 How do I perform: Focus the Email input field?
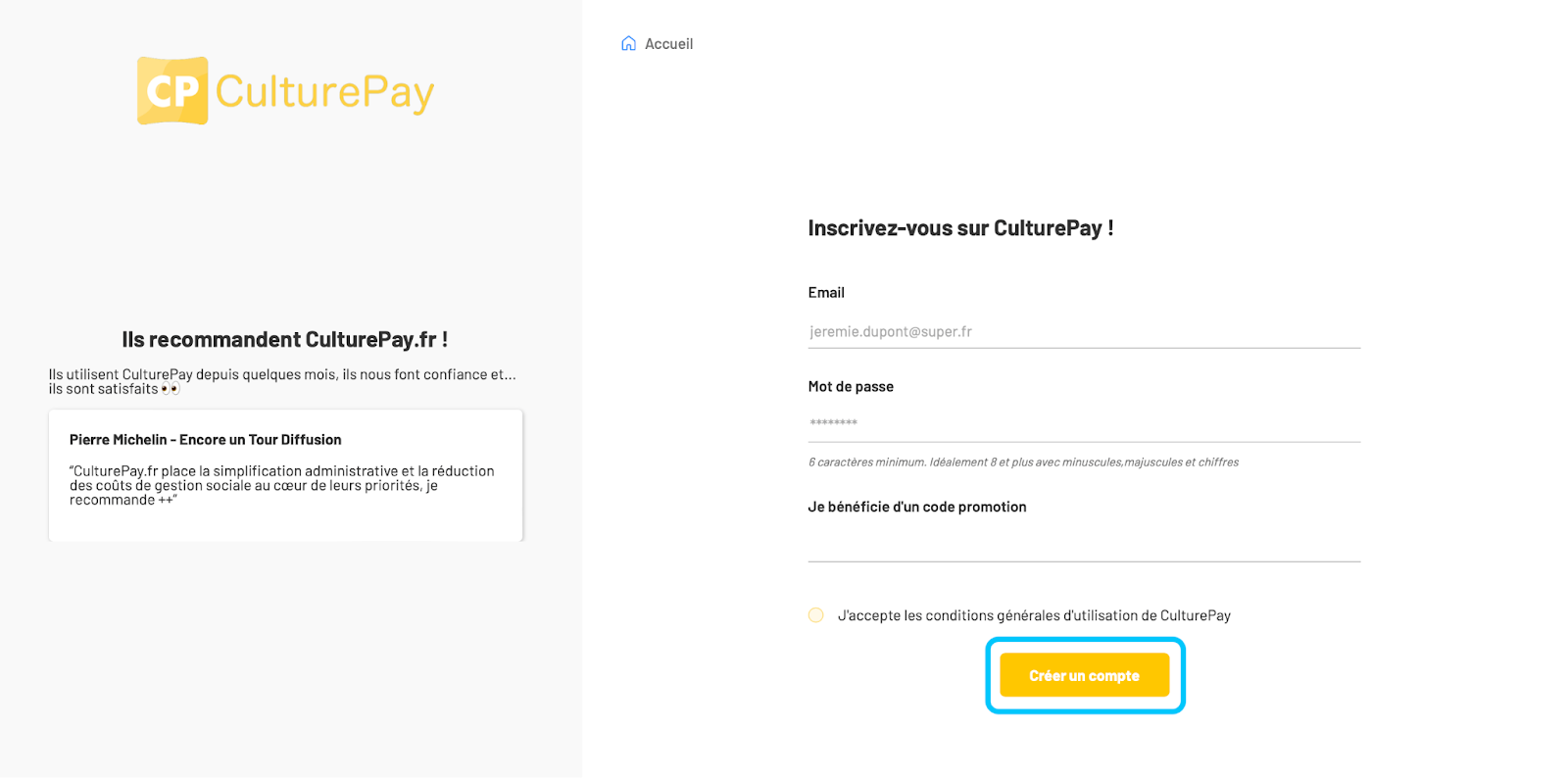click(1084, 332)
